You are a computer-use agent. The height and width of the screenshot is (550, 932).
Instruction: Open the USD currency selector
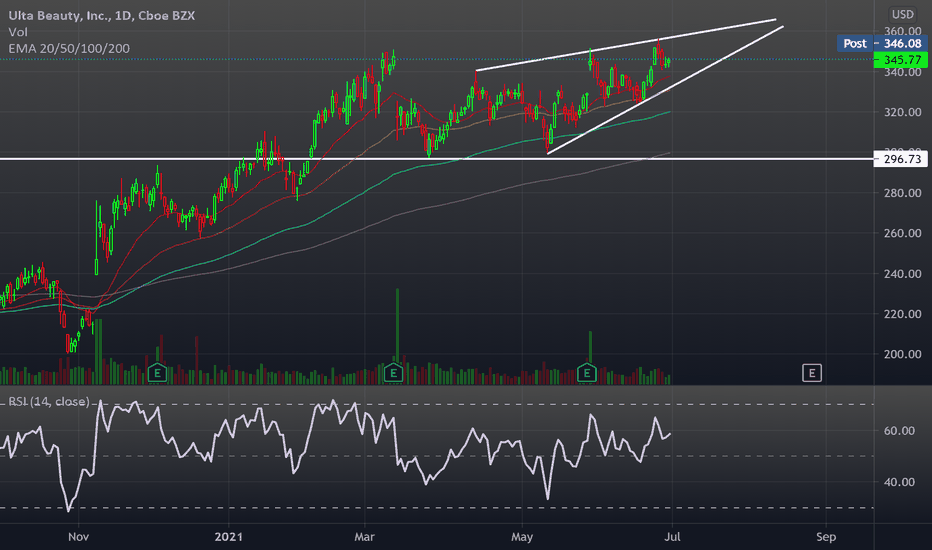coord(902,14)
